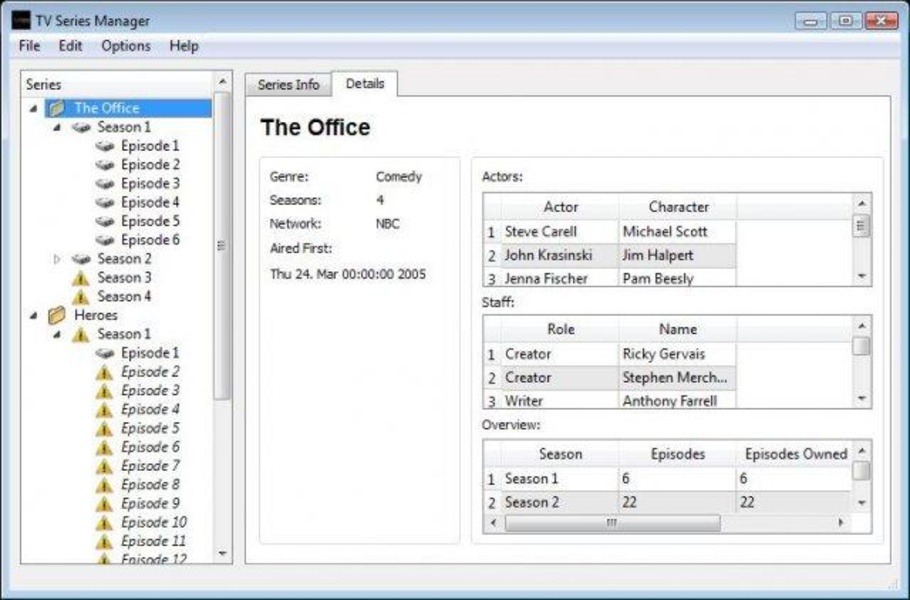Click the warning icon next to Episode 10
The image size is (910, 600).
pyautogui.click(x=105, y=523)
